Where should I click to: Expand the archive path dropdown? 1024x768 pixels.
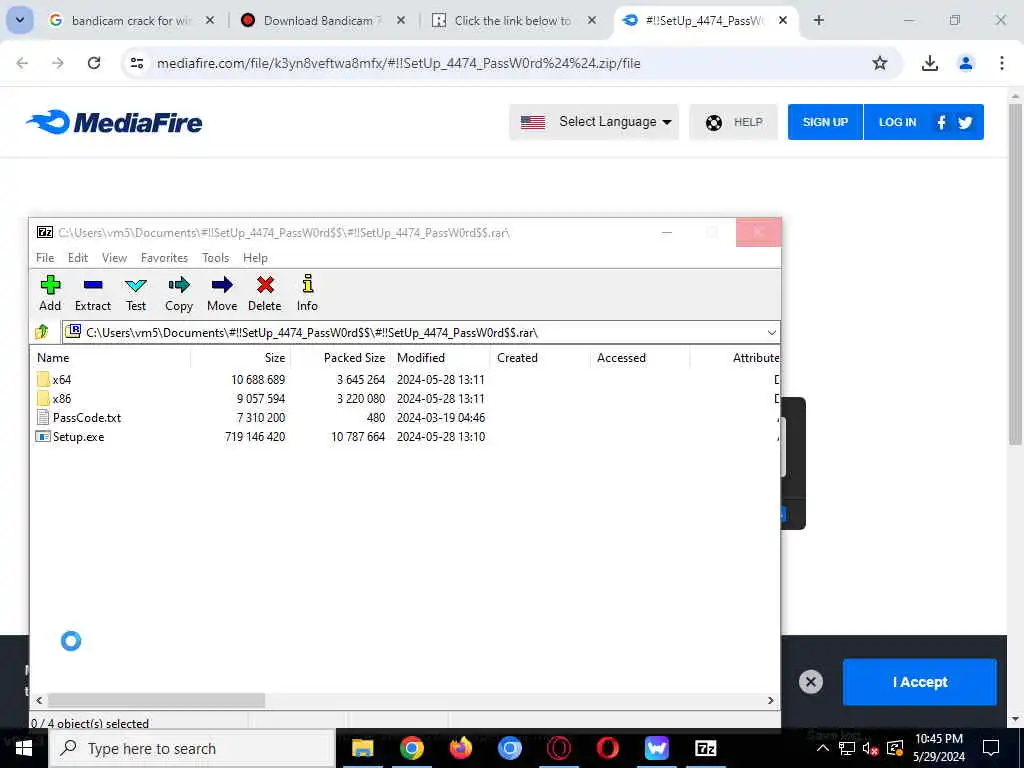771,332
